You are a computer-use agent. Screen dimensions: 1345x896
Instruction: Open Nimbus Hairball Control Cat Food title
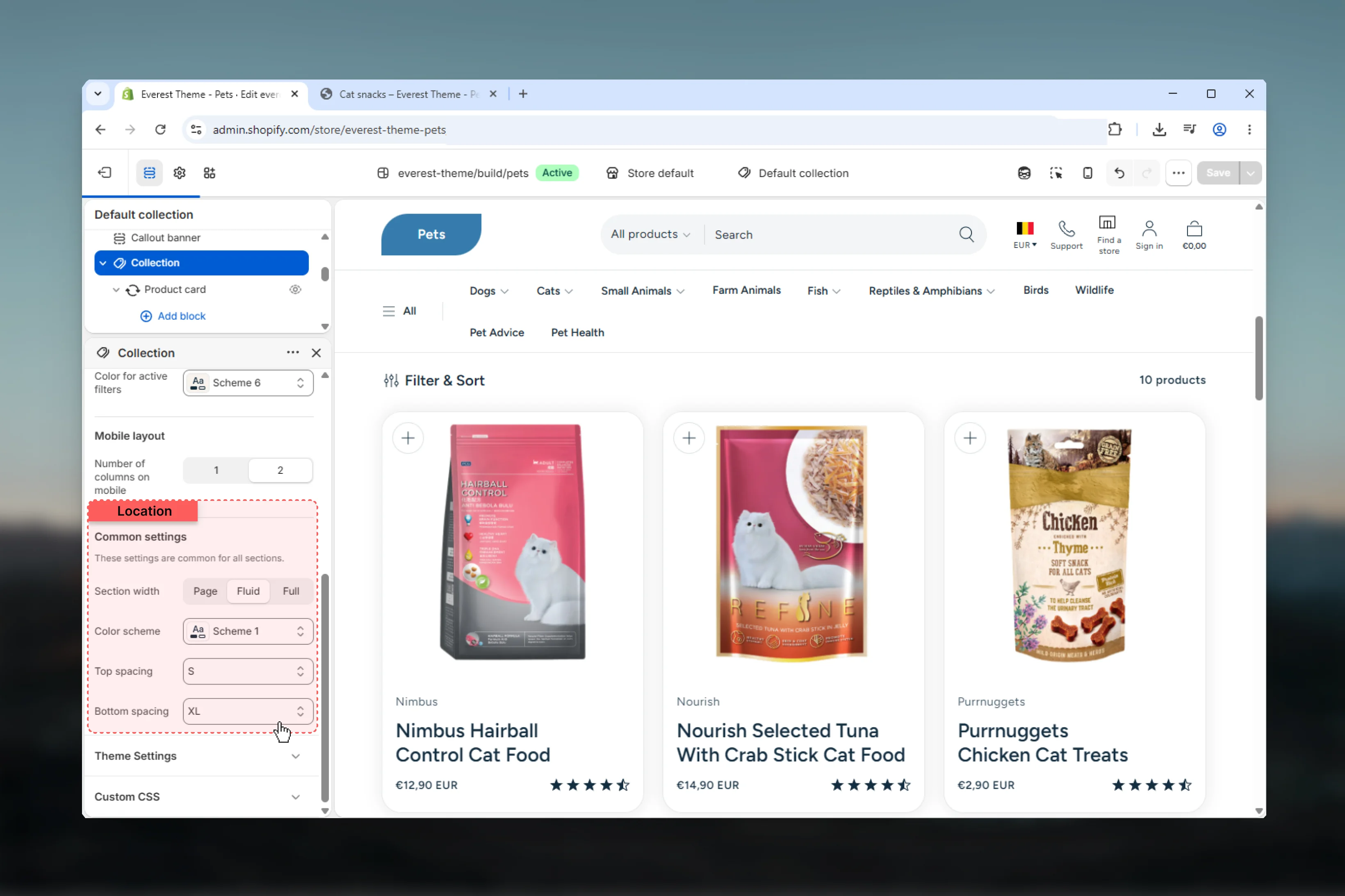coord(473,742)
